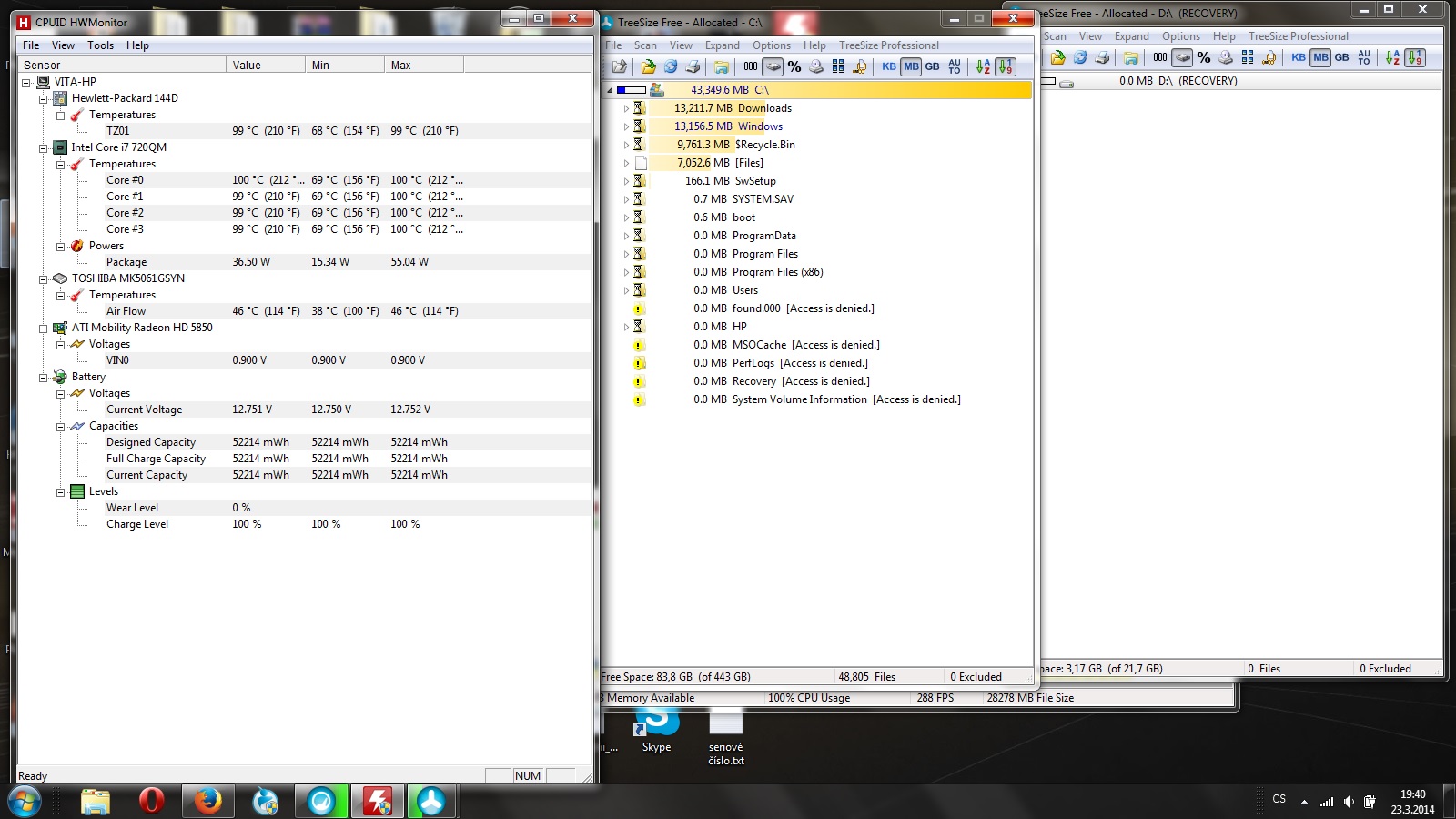1456x819 pixels.
Task: Click KB unit icon in TreeSize D:\ RECOVERY toolbar
Action: coord(1299,57)
